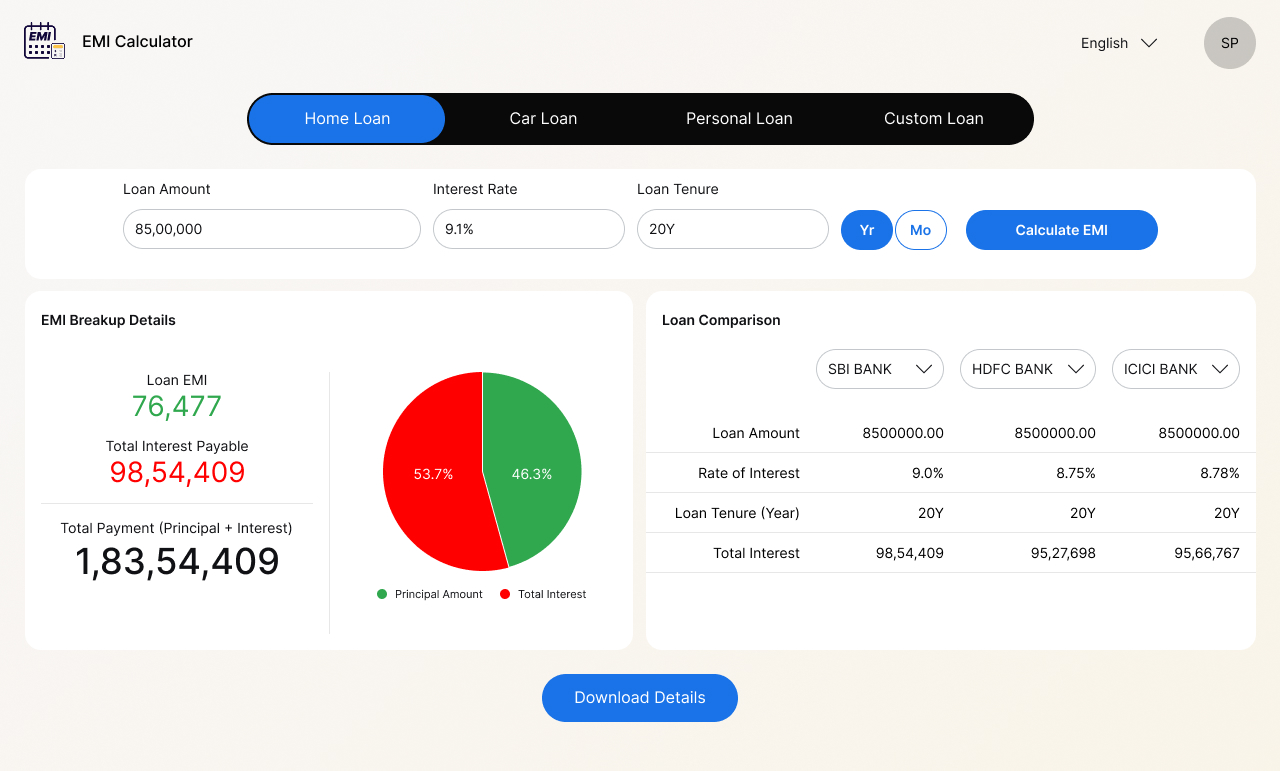
Task: Click the language selector chevron
Action: coord(1148,43)
